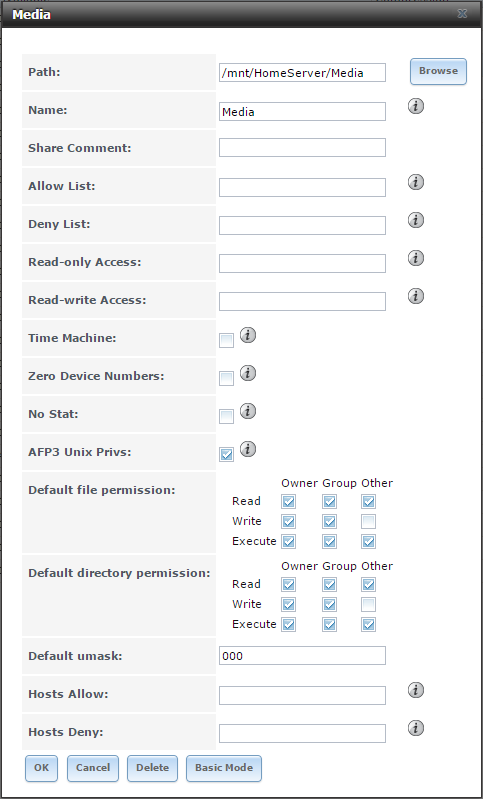Enable the Time Machine checkbox
This screenshot has width=483, height=799.
click(226, 340)
